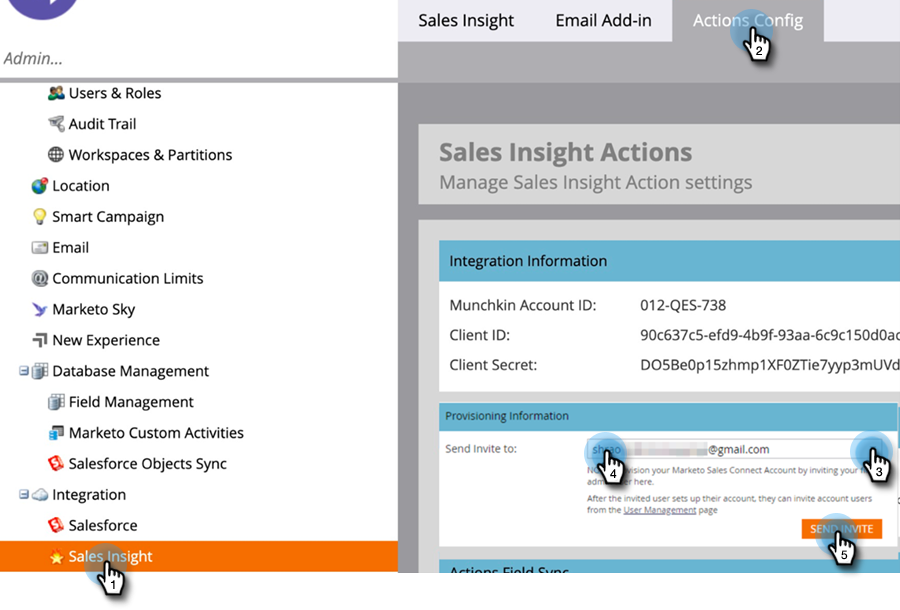Click the Marketo Custom Activities icon
The height and width of the screenshot is (610, 900).
(56, 433)
